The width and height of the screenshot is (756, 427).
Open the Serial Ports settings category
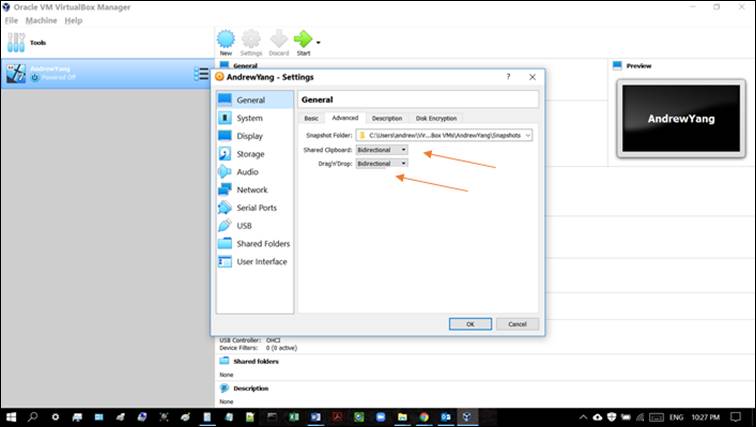(x=255, y=208)
